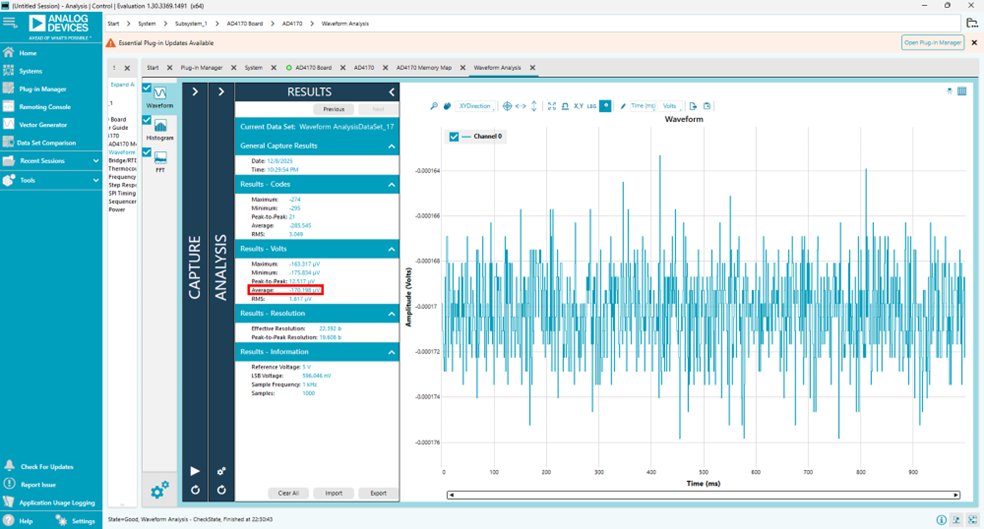The height and width of the screenshot is (529, 984).
Task: Switch to the AD4170 Memory Map tab
Action: pyautogui.click(x=423, y=68)
